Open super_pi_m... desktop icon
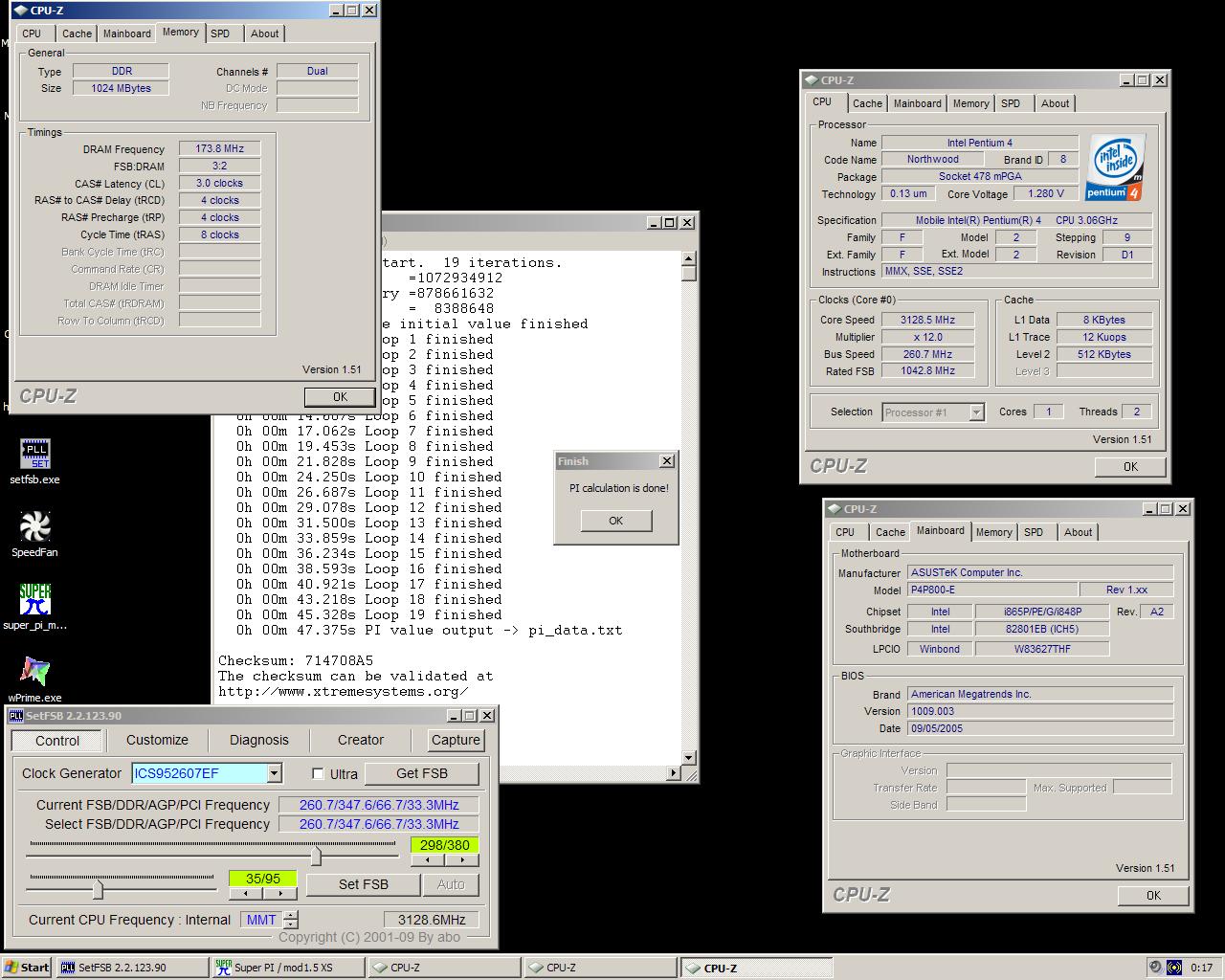 pos(35,607)
